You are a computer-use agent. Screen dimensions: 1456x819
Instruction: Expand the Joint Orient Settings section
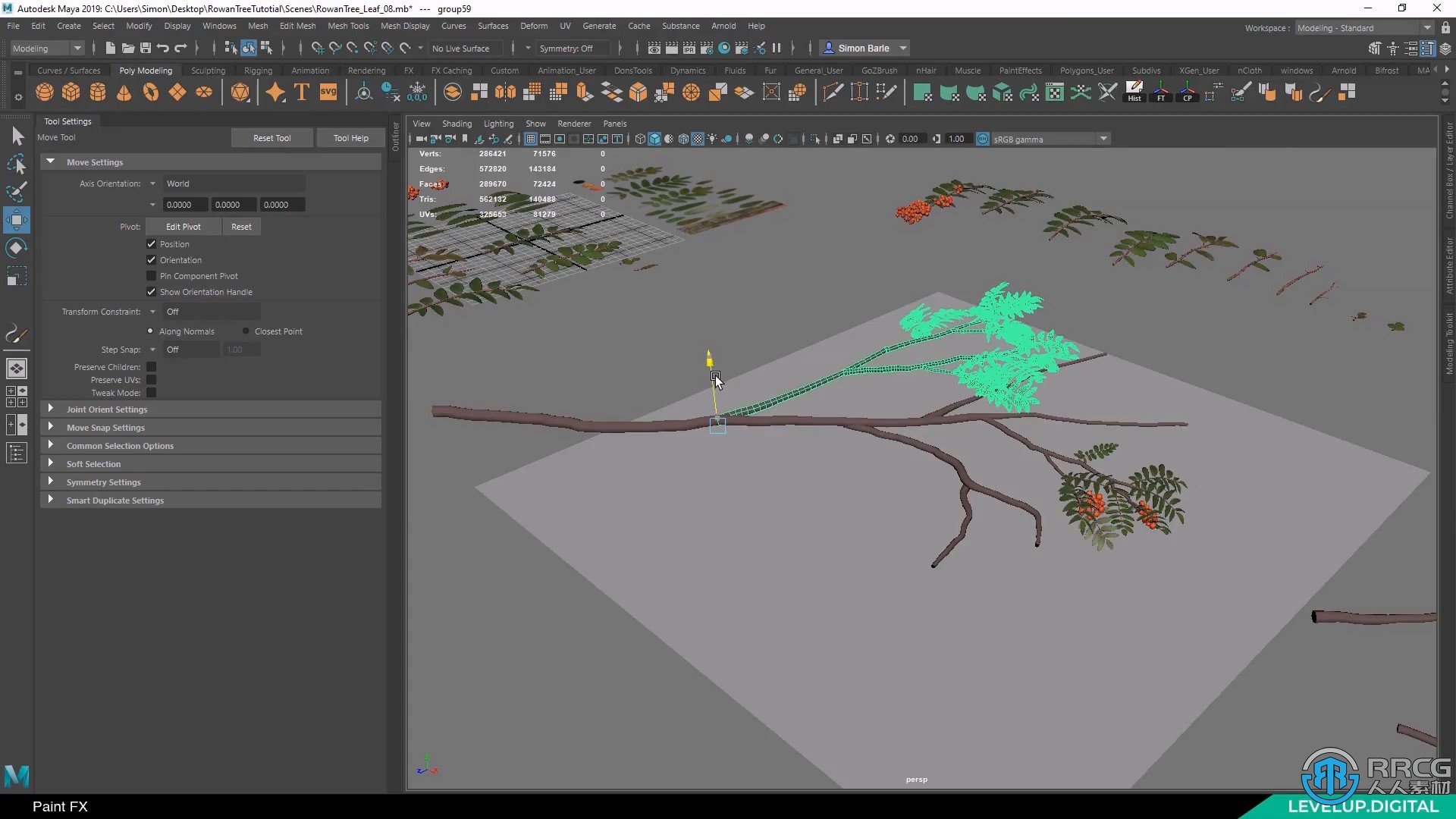pos(106,408)
